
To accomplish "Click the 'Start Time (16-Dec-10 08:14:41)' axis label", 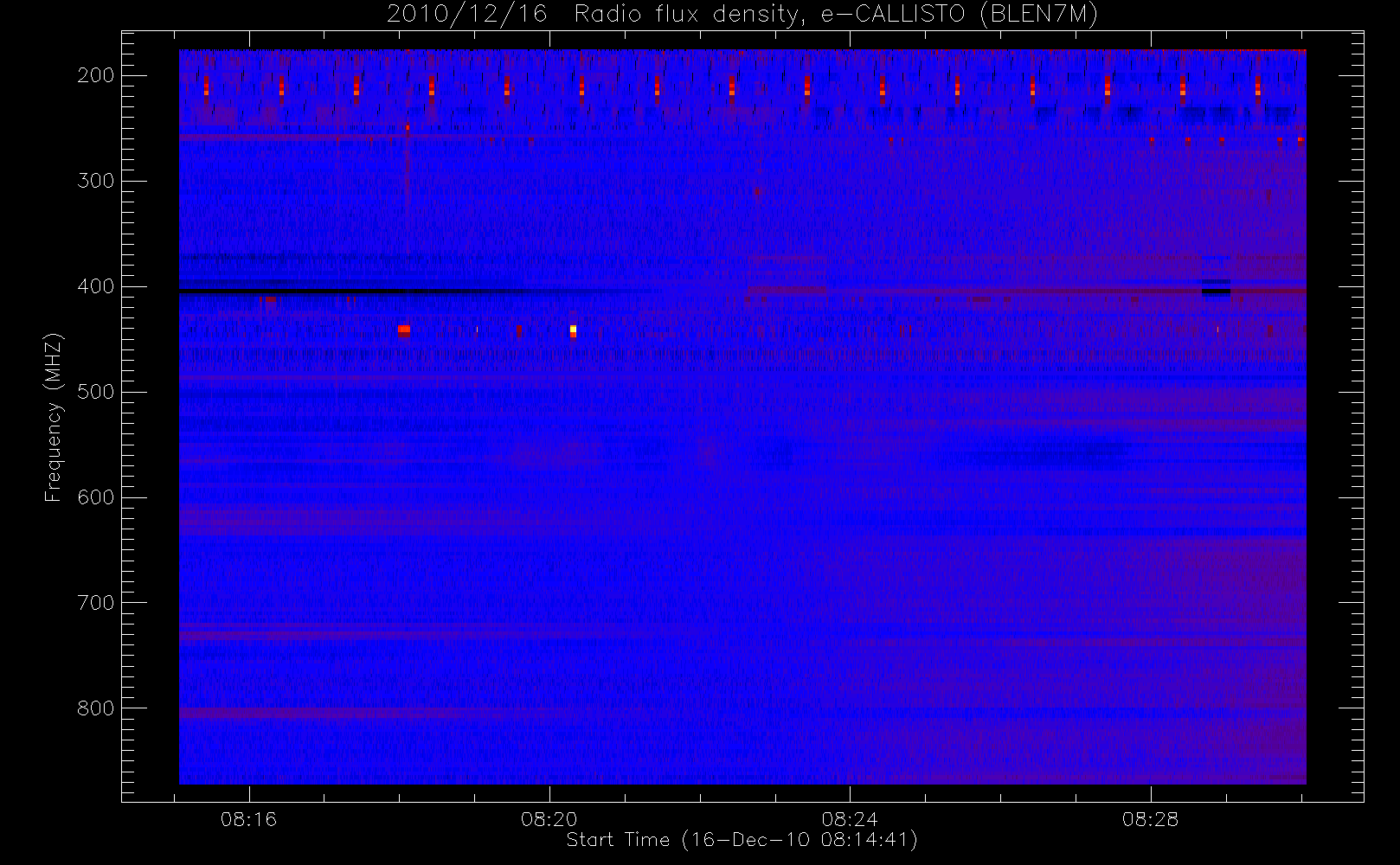I will (742, 840).
